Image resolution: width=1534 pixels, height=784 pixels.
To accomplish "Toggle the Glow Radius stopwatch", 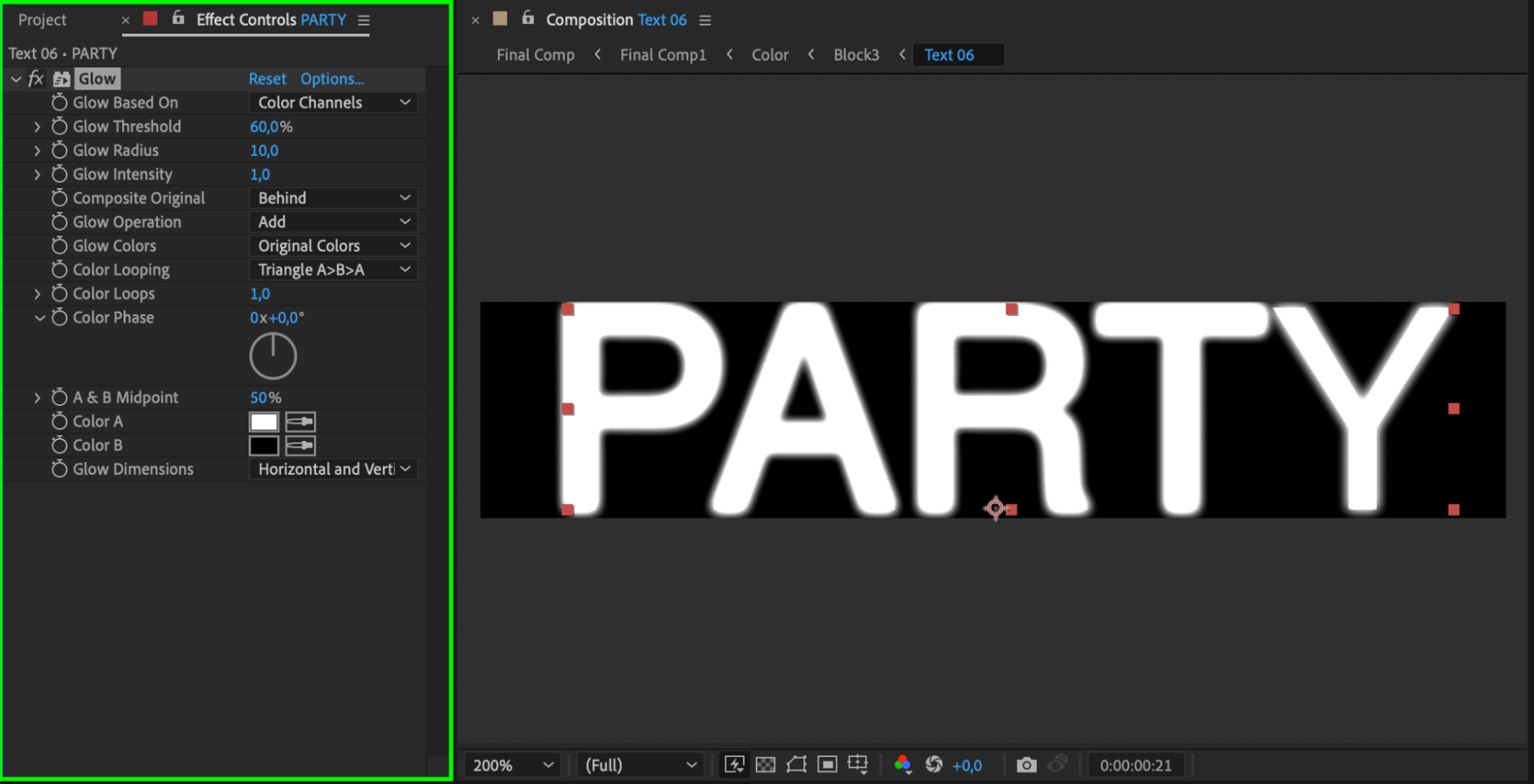I will click(x=59, y=150).
